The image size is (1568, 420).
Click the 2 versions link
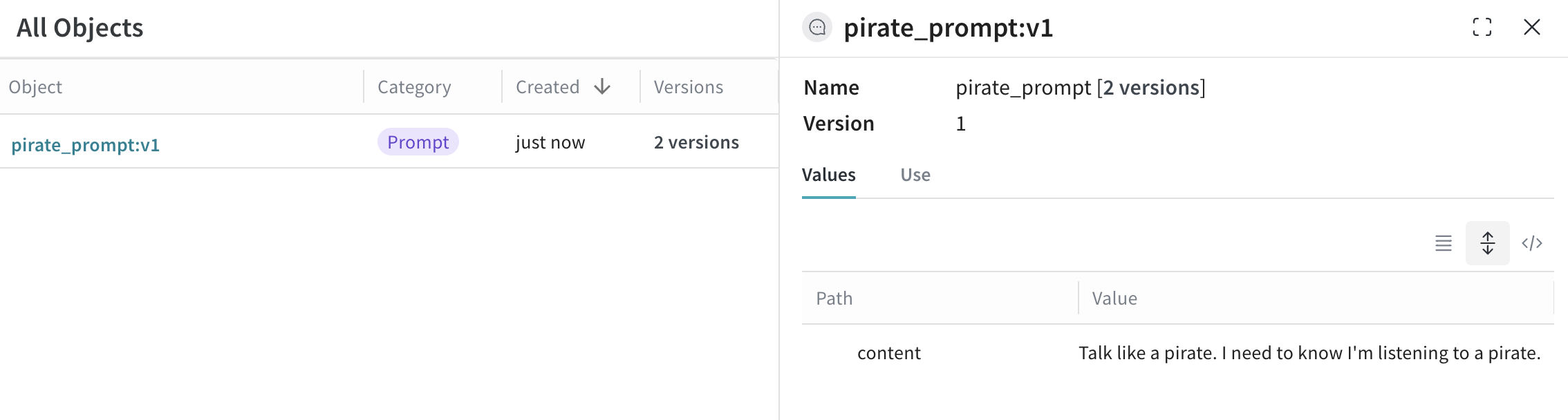coord(696,142)
